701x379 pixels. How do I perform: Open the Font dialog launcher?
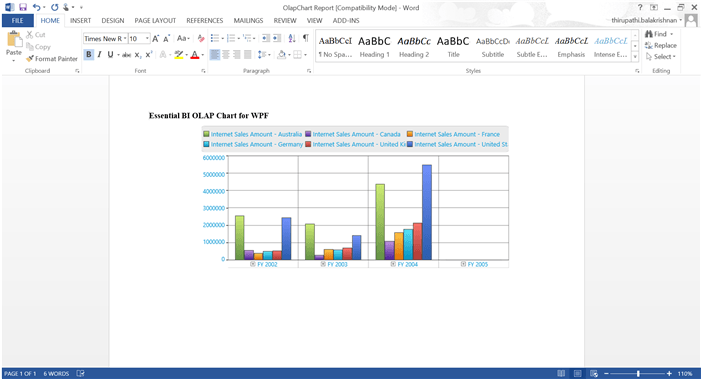coord(203,71)
